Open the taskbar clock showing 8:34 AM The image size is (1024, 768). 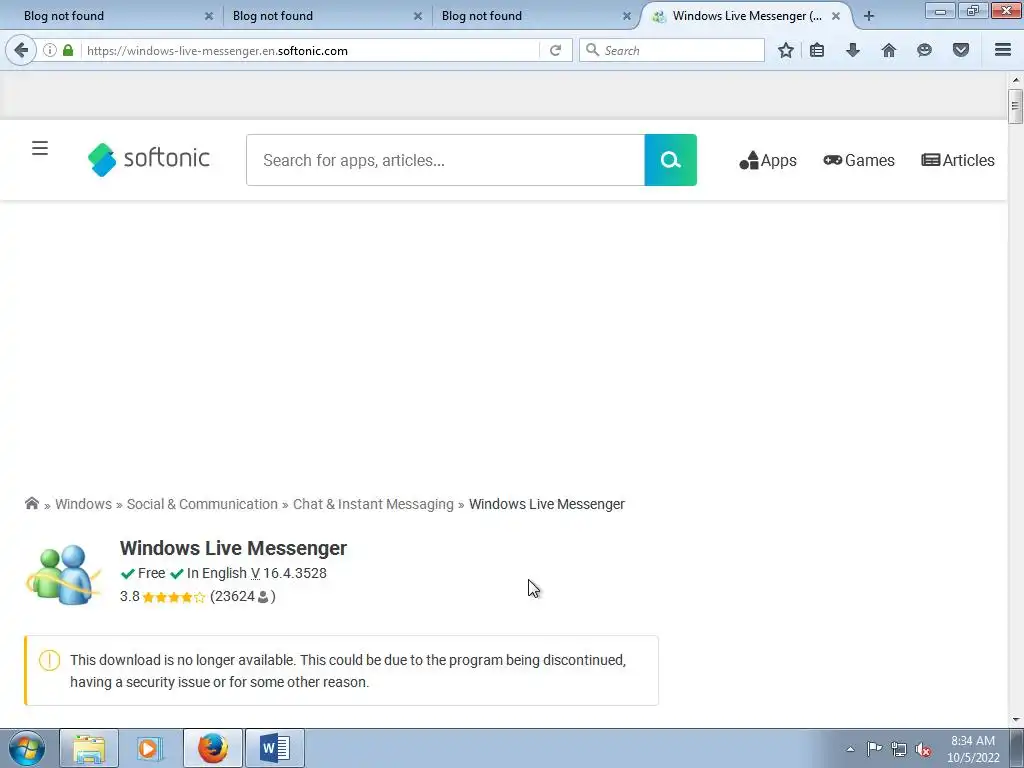point(973,748)
